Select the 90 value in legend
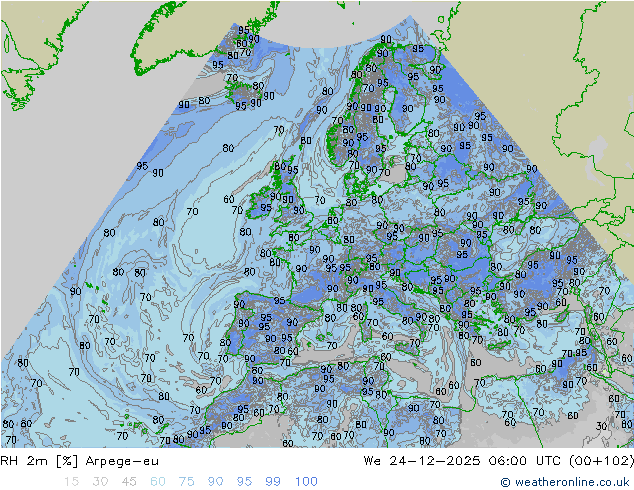This screenshot has height=490, width=634. pyautogui.click(x=215, y=482)
